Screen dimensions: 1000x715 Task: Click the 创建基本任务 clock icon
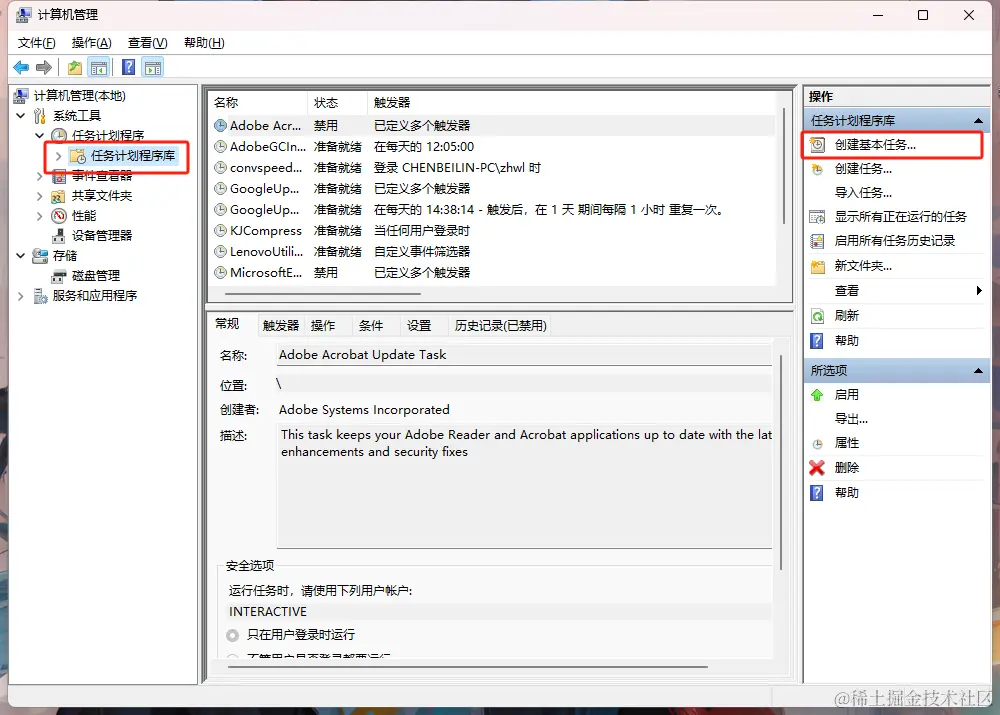click(817, 145)
